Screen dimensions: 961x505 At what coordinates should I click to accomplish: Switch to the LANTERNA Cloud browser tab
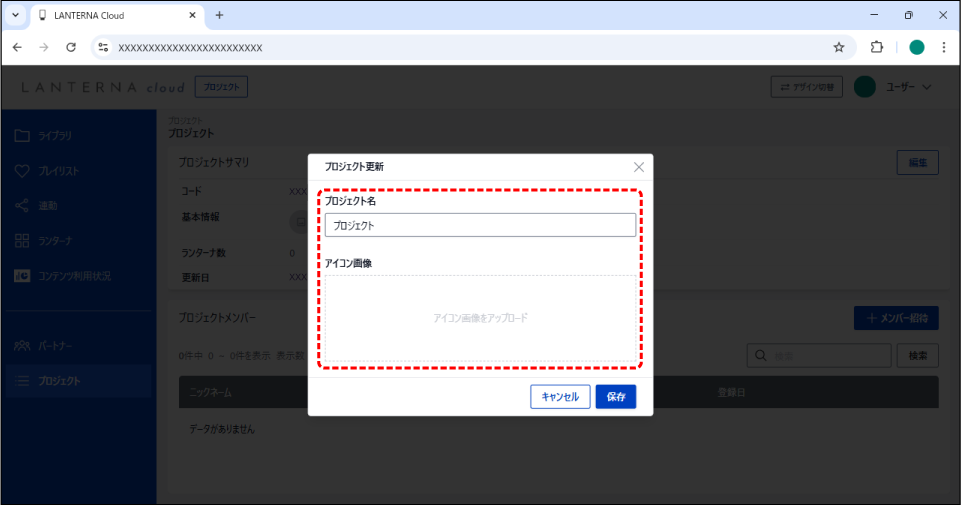click(x=110, y=15)
